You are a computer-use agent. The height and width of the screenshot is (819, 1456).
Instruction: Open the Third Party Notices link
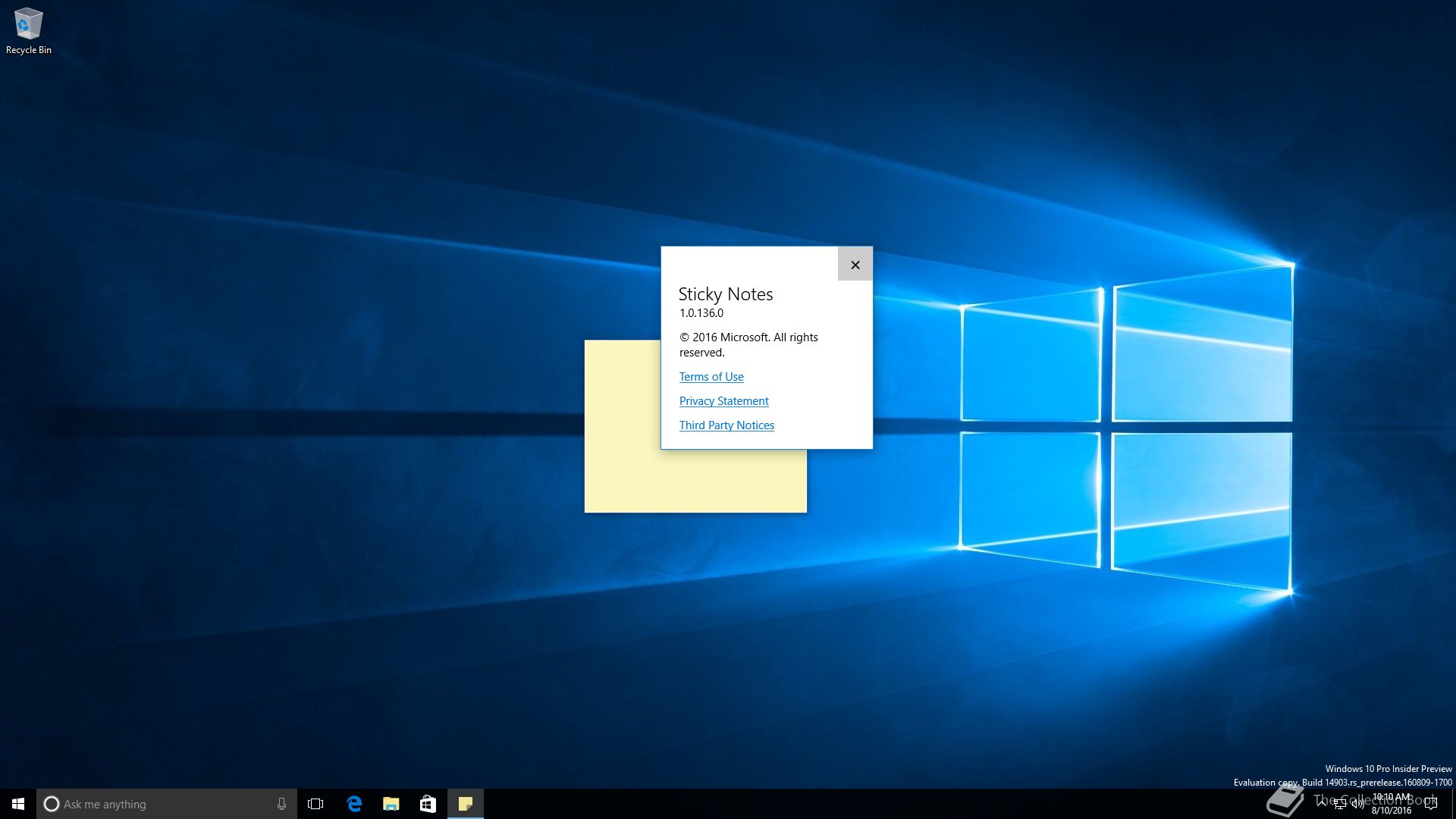click(726, 425)
